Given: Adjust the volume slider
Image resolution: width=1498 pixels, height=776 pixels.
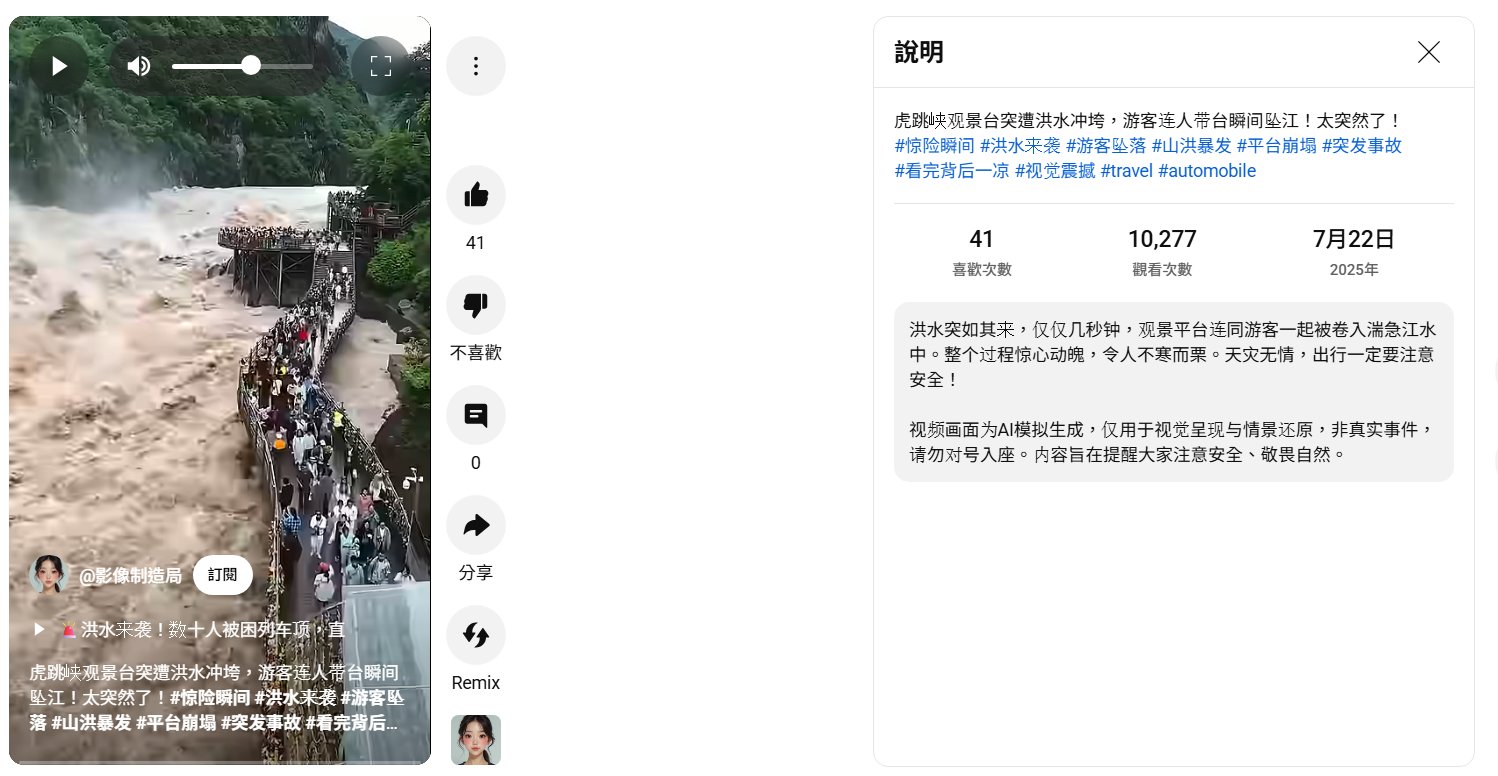Looking at the screenshot, I should [243, 66].
